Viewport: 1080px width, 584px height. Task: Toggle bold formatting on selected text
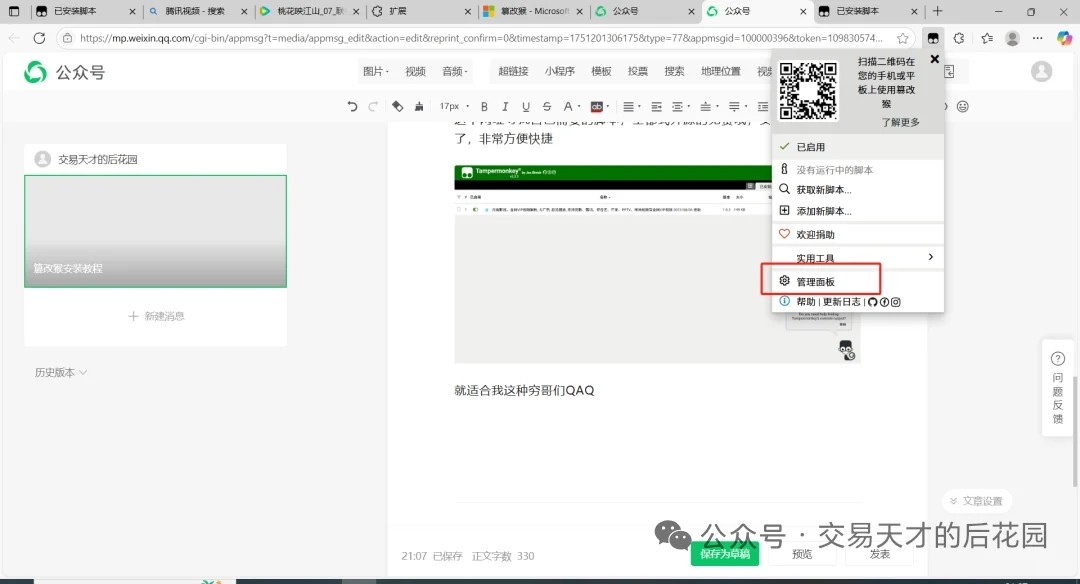[483, 106]
